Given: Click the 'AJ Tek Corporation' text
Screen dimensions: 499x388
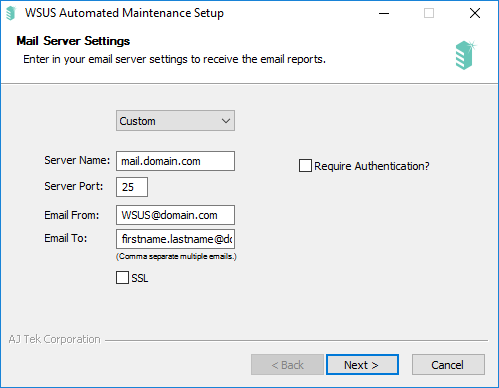Looking at the screenshot, I should [54, 339].
